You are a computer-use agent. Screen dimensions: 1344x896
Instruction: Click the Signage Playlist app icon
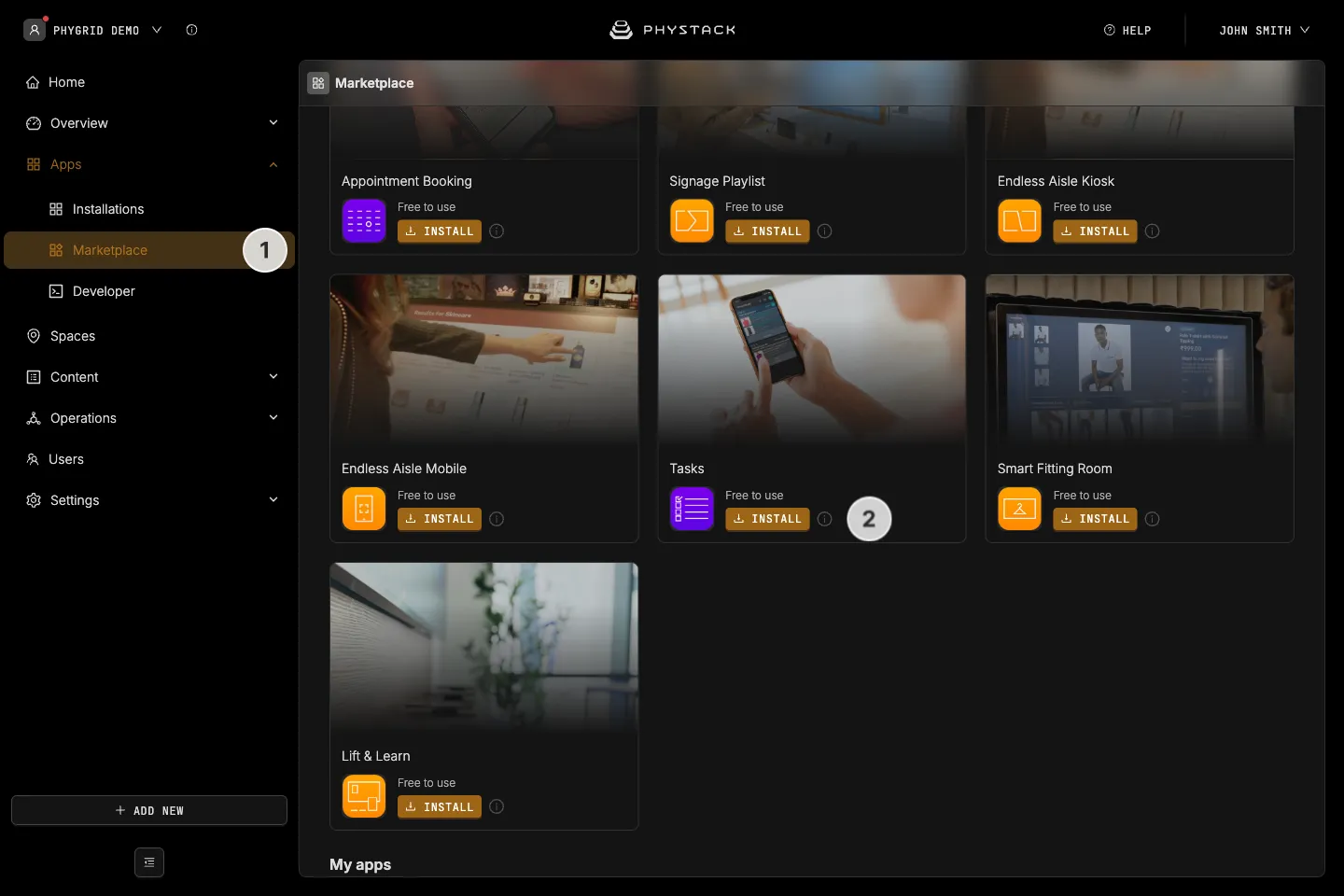pyautogui.click(x=692, y=221)
